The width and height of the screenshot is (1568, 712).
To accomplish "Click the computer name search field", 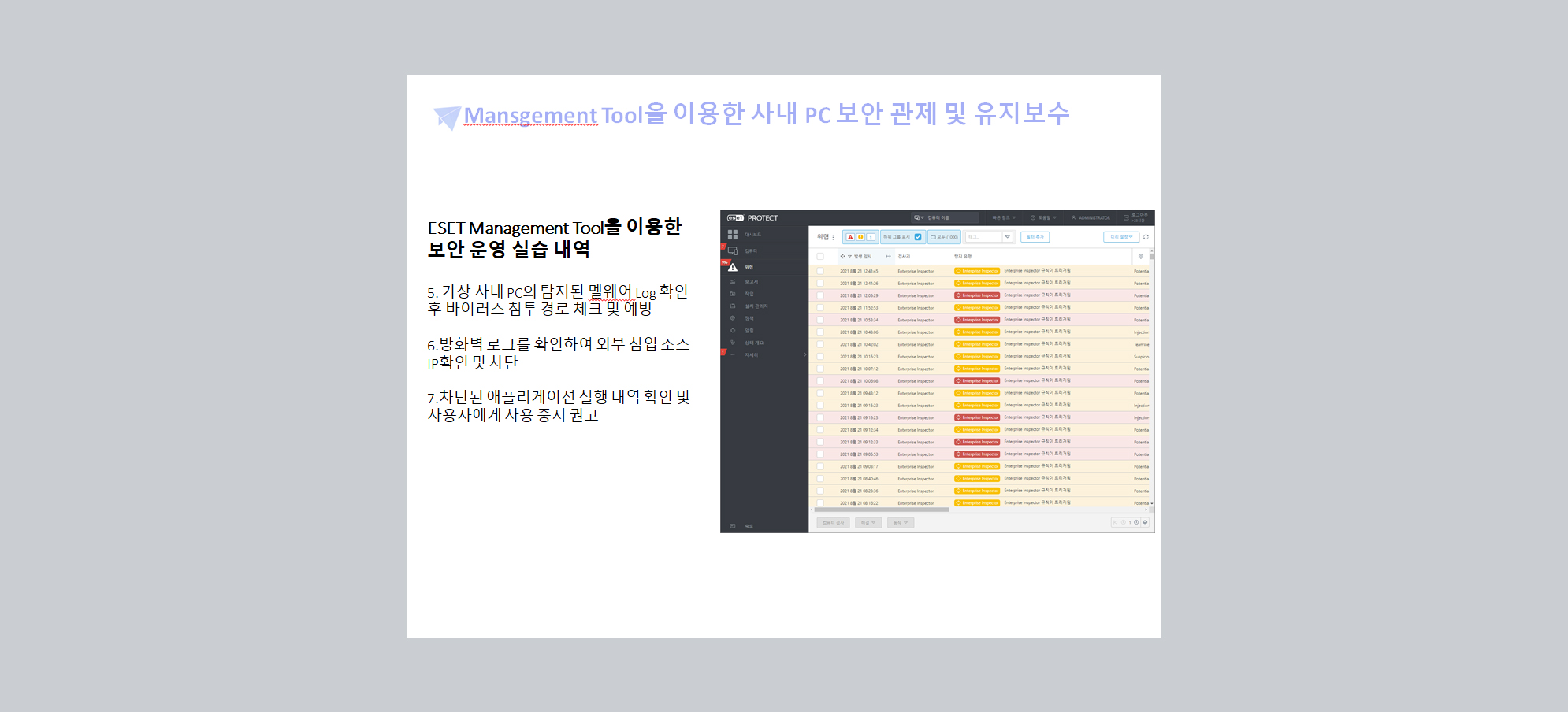I will (952, 218).
